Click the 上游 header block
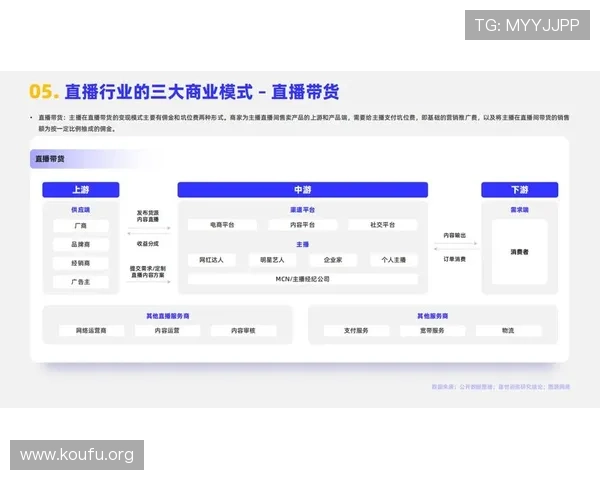 (x=81, y=190)
